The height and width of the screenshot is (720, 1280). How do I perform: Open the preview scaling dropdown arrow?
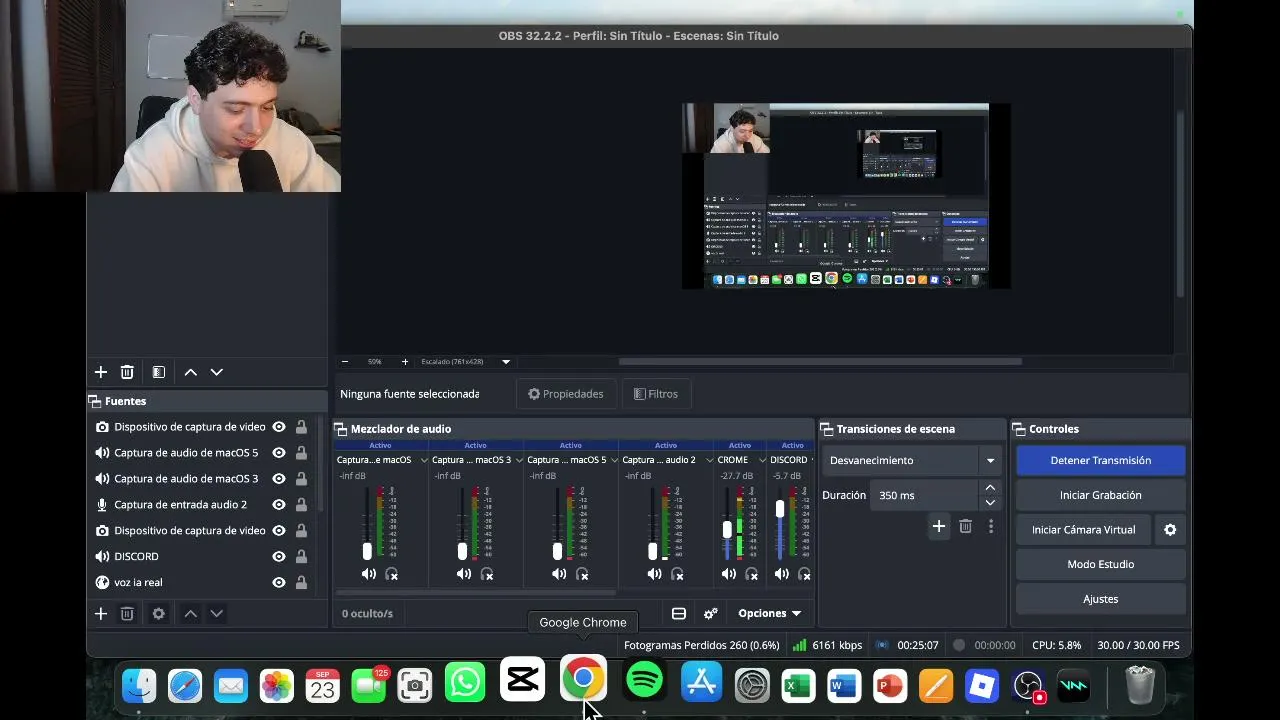506,362
